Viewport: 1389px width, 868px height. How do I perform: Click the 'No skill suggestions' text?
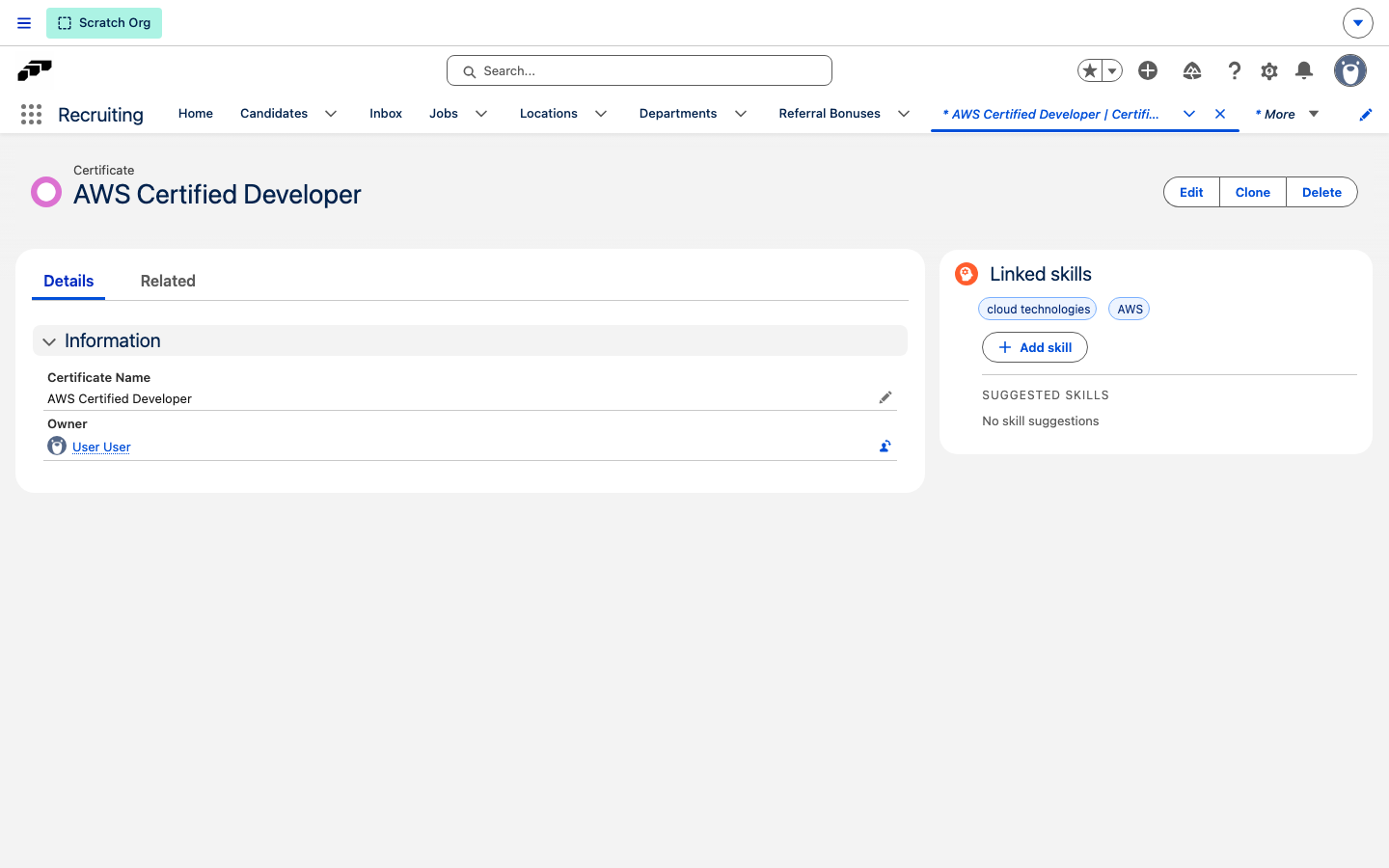point(1041,420)
